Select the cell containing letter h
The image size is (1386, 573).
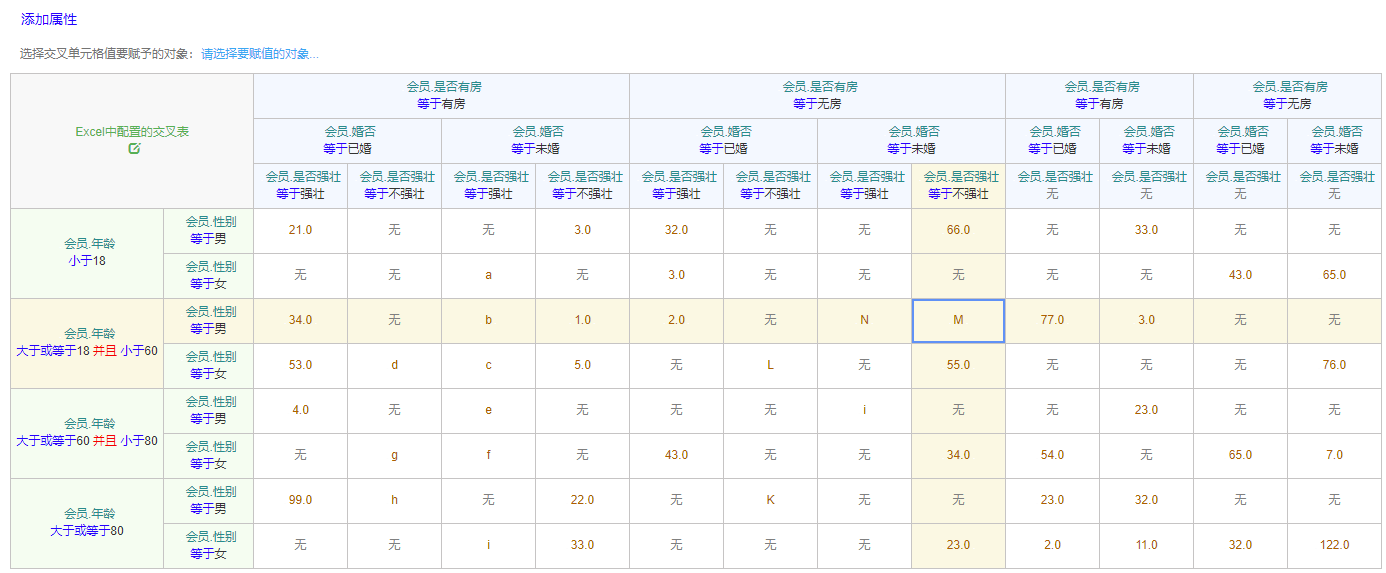394,501
